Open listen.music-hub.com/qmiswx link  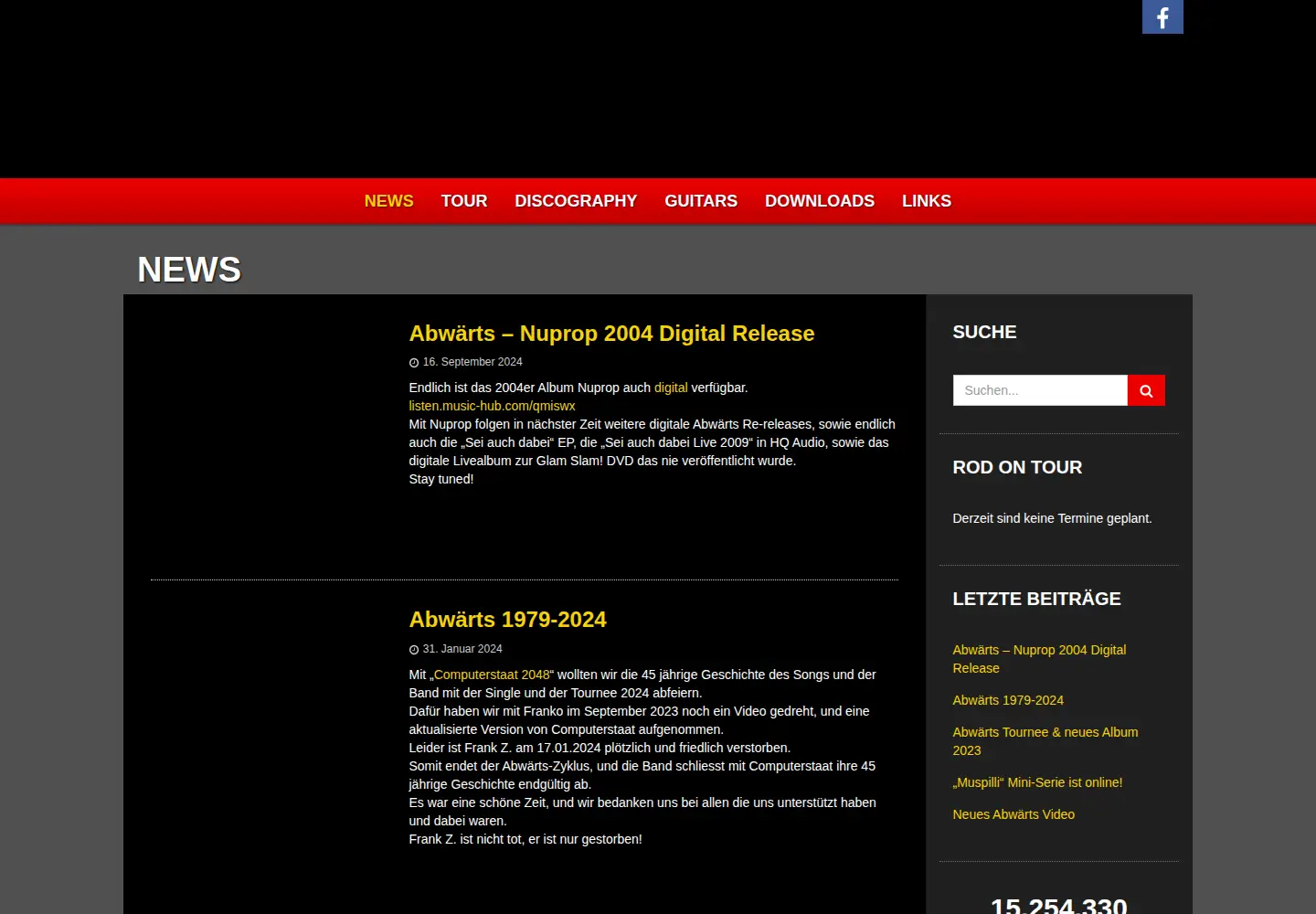click(492, 406)
